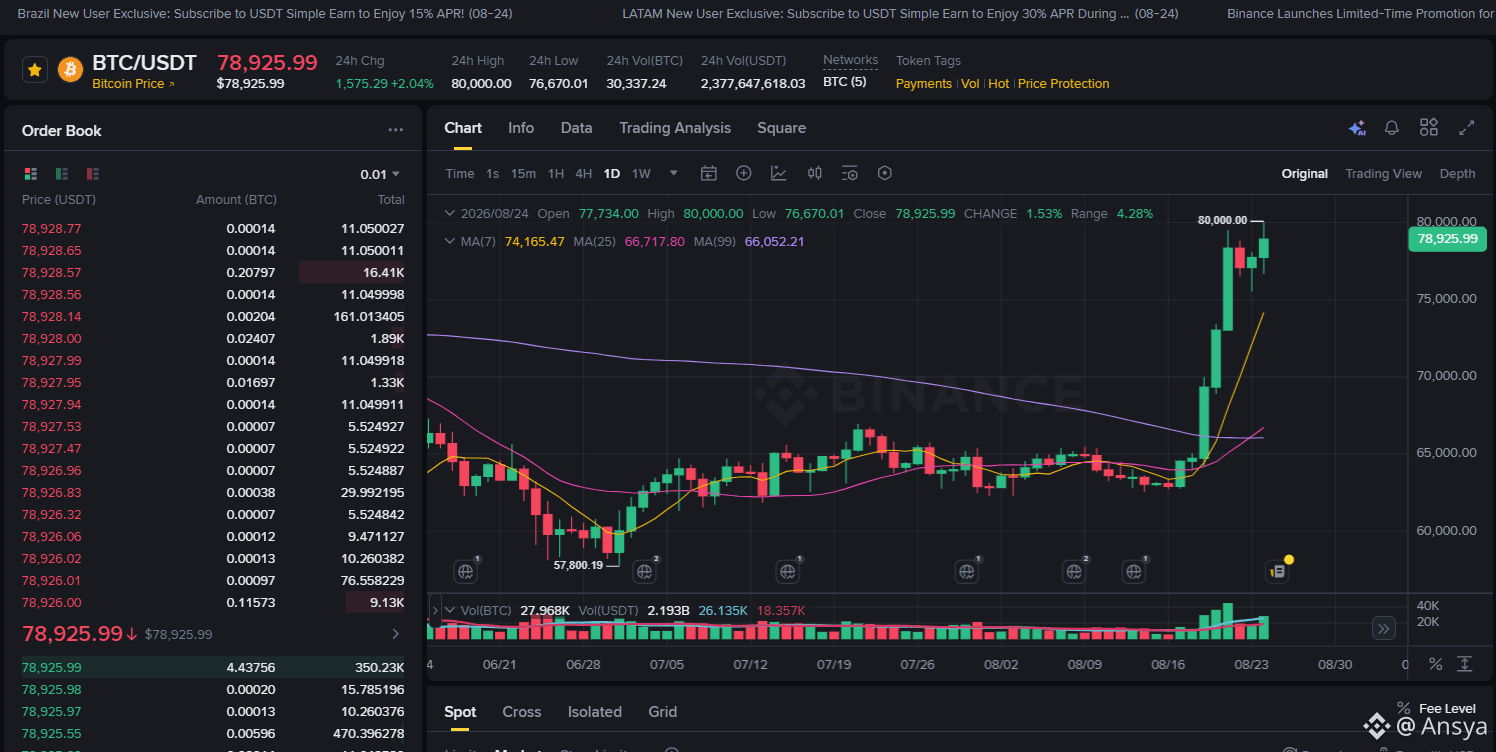Viewport: 1496px width, 752px height.
Task: Select the Isolated margin tab
Action: point(595,712)
